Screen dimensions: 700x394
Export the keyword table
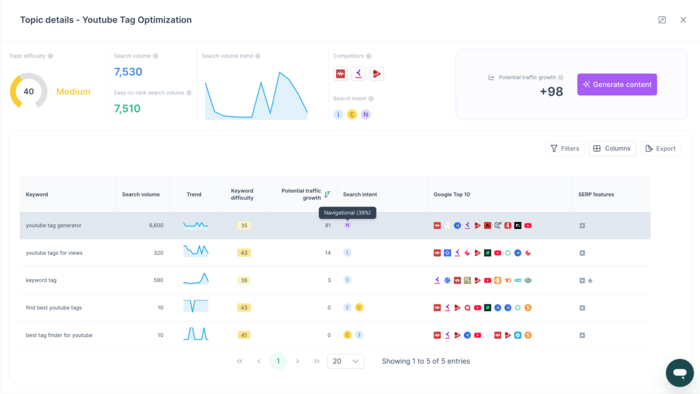(x=661, y=149)
